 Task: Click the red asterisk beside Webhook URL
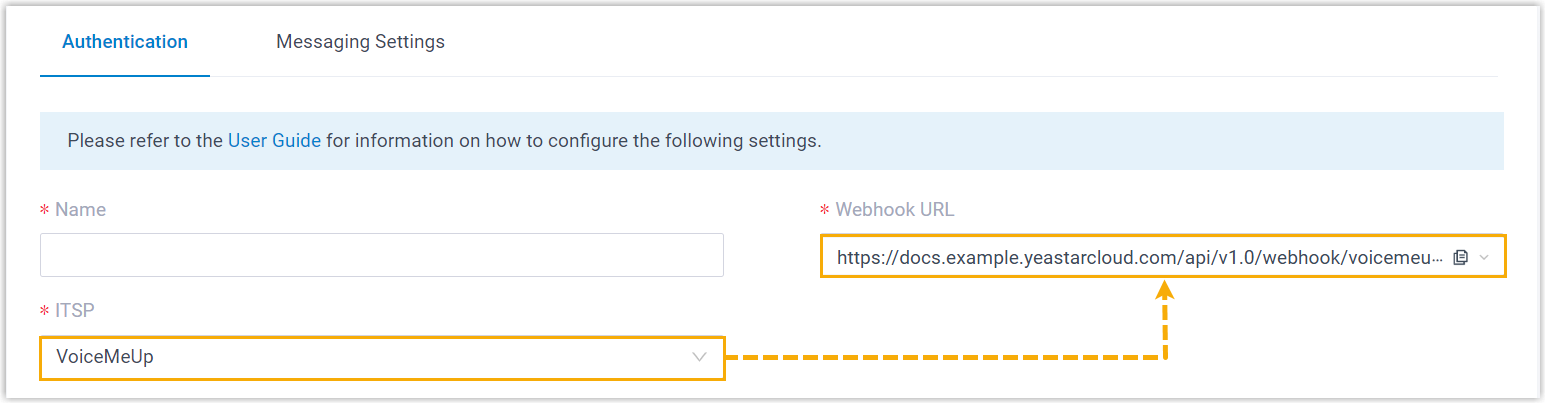[x=825, y=211]
